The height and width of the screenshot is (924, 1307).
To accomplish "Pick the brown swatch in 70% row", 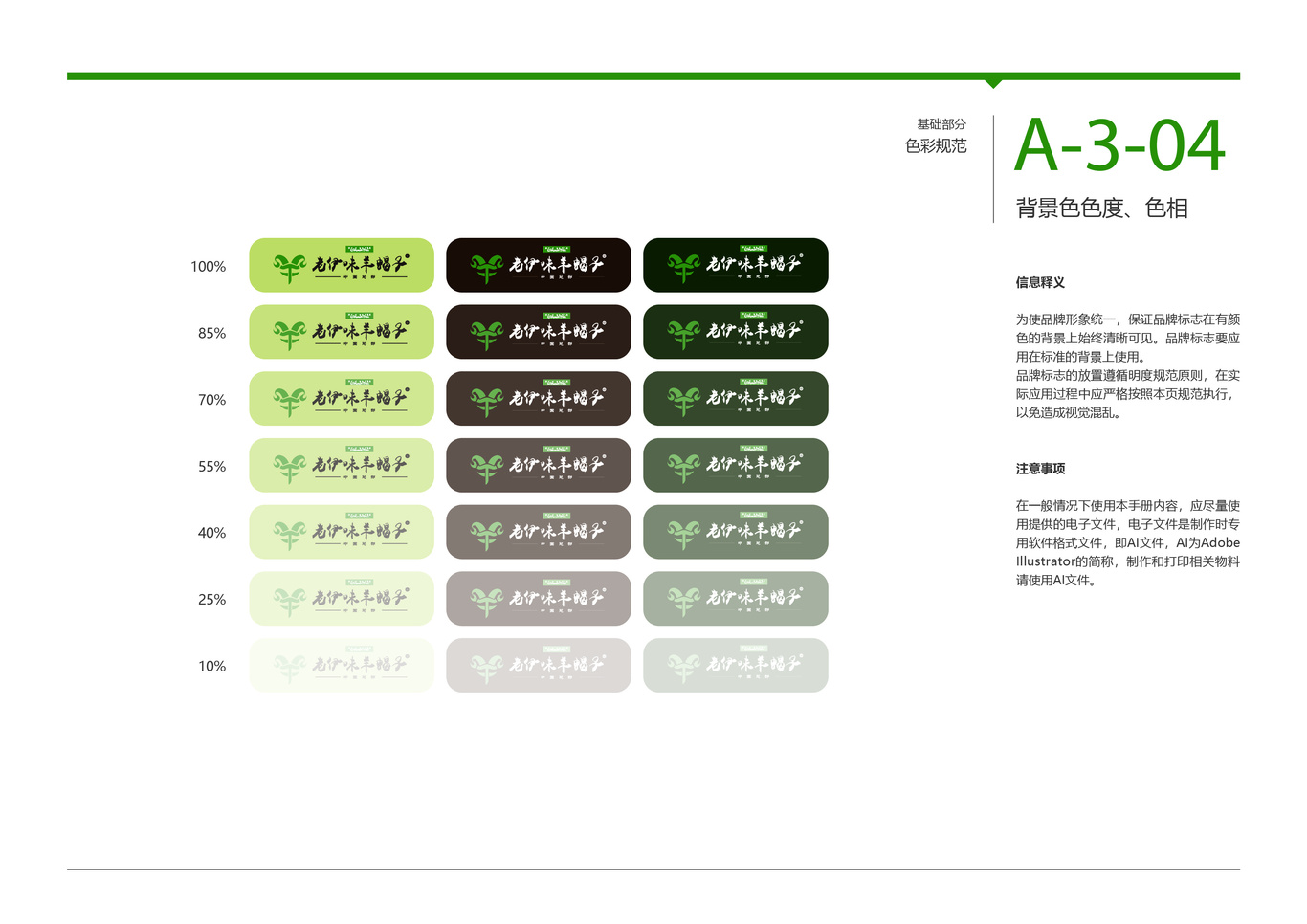I will click(x=539, y=399).
